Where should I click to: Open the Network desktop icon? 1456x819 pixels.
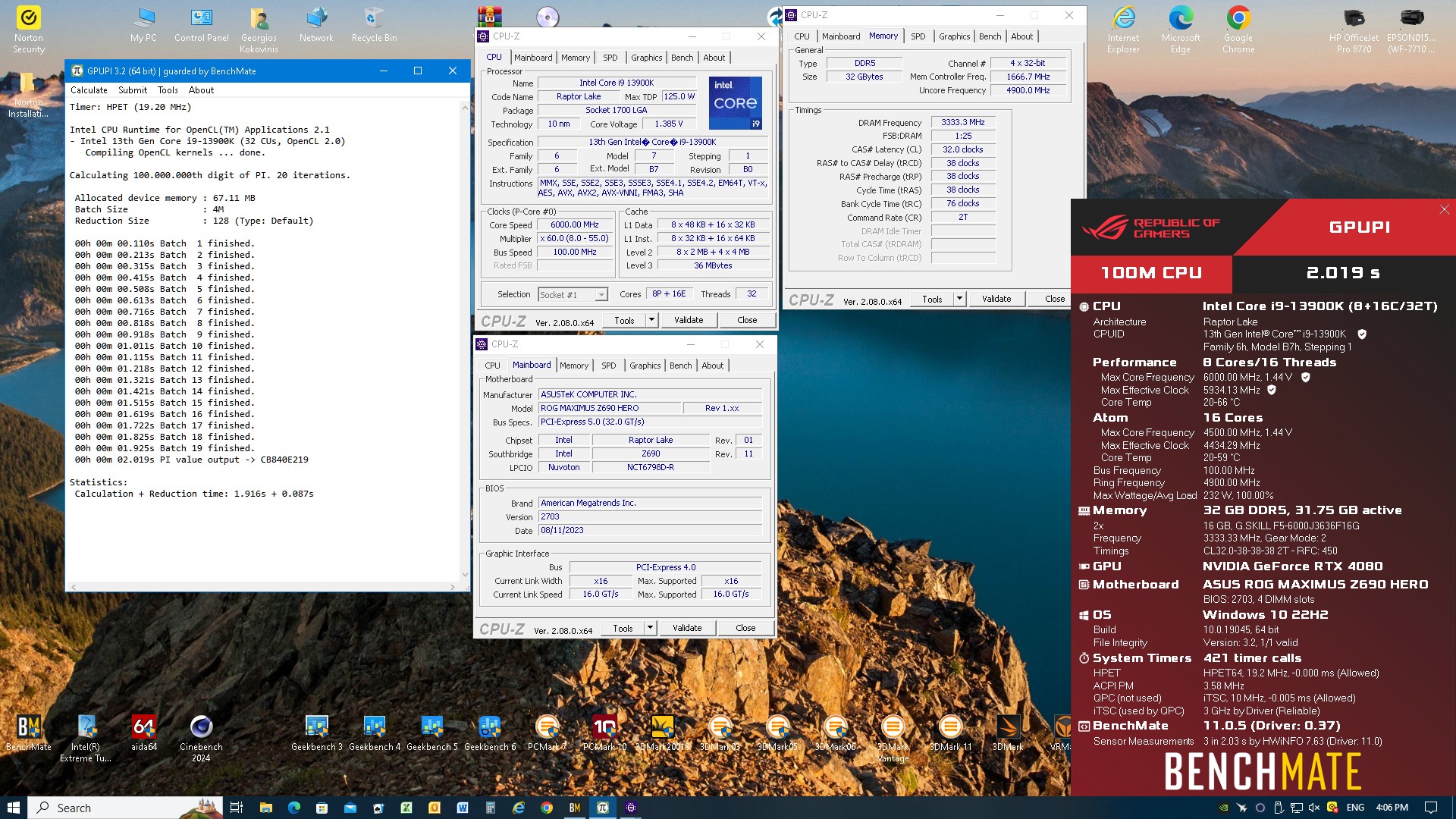(x=316, y=25)
